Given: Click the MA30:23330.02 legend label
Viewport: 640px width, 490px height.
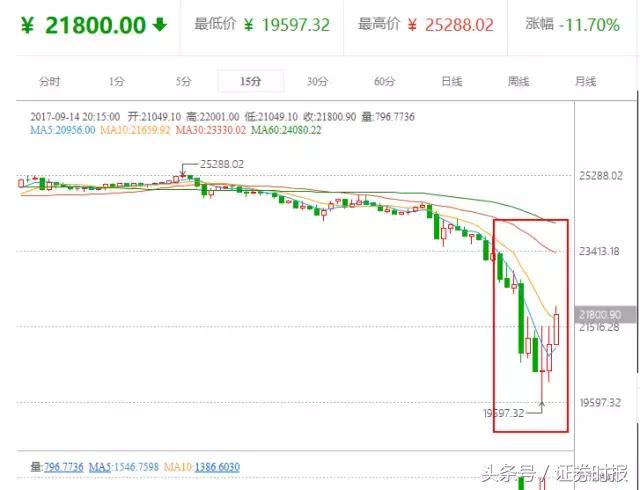Looking at the screenshot, I should pyautogui.click(x=211, y=130).
